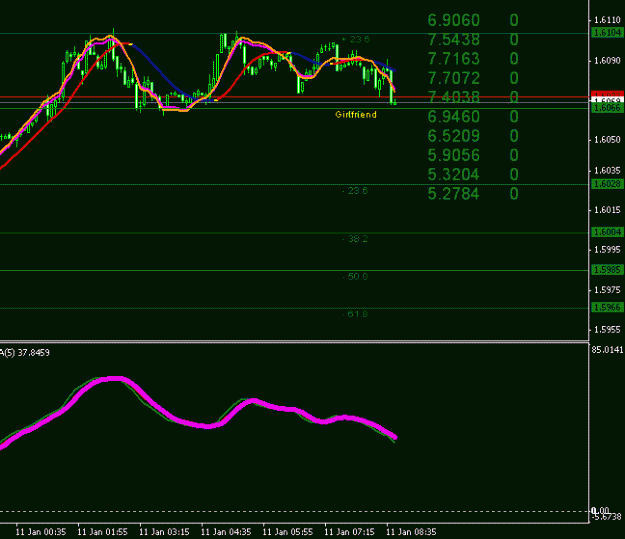Click the 1.6110 price on the scale
The image size is (625, 539).
(x=607, y=20)
